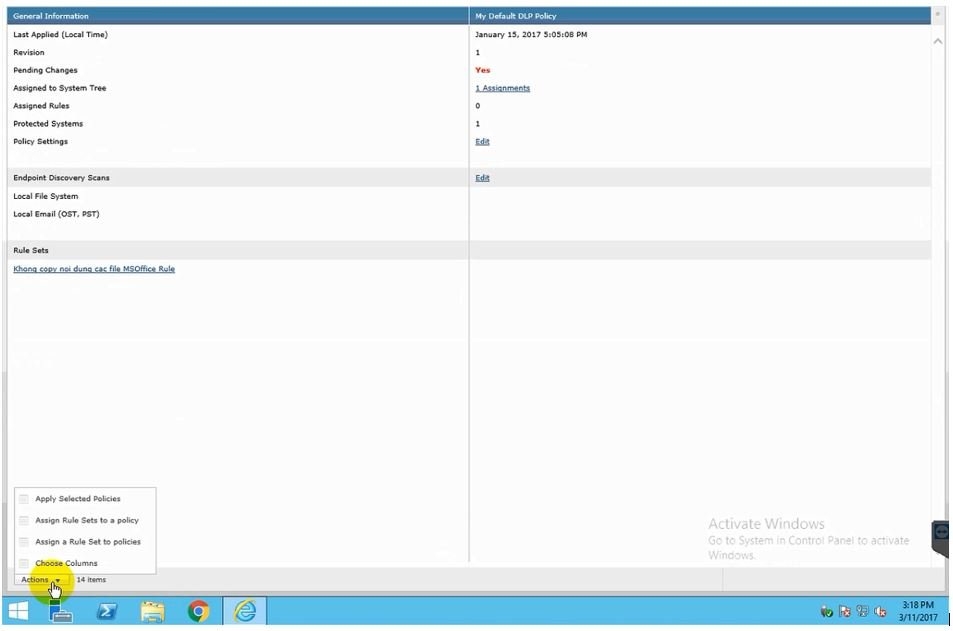
Task: Click the Internet Explorer taskbar icon
Action: point(244,611)
